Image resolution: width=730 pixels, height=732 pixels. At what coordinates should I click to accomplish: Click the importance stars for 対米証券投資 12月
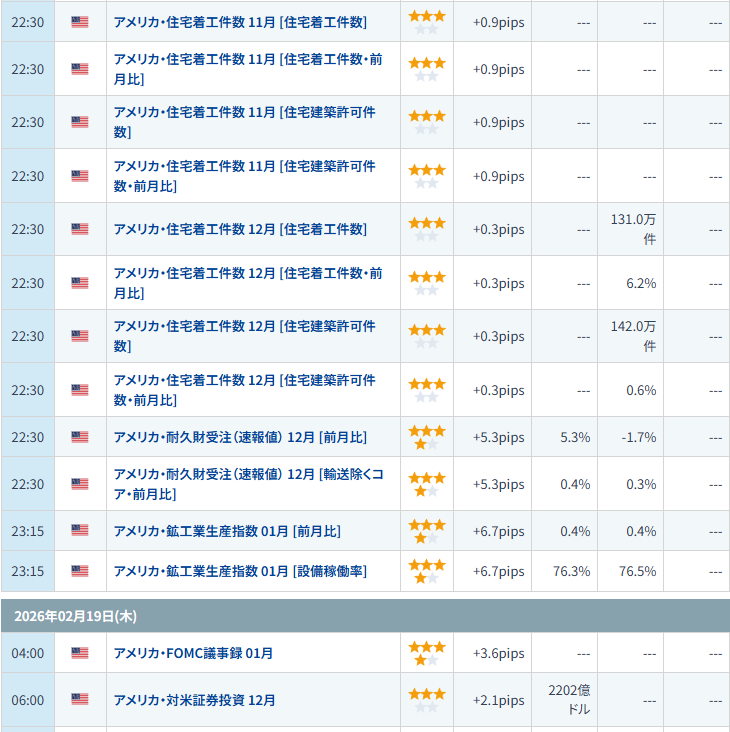[x=427, y=699]
